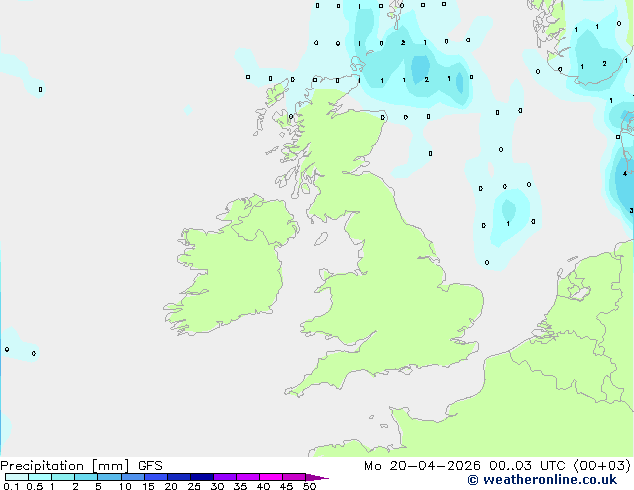Click the "0.5" legend scale label

click(x=34, y=486)
